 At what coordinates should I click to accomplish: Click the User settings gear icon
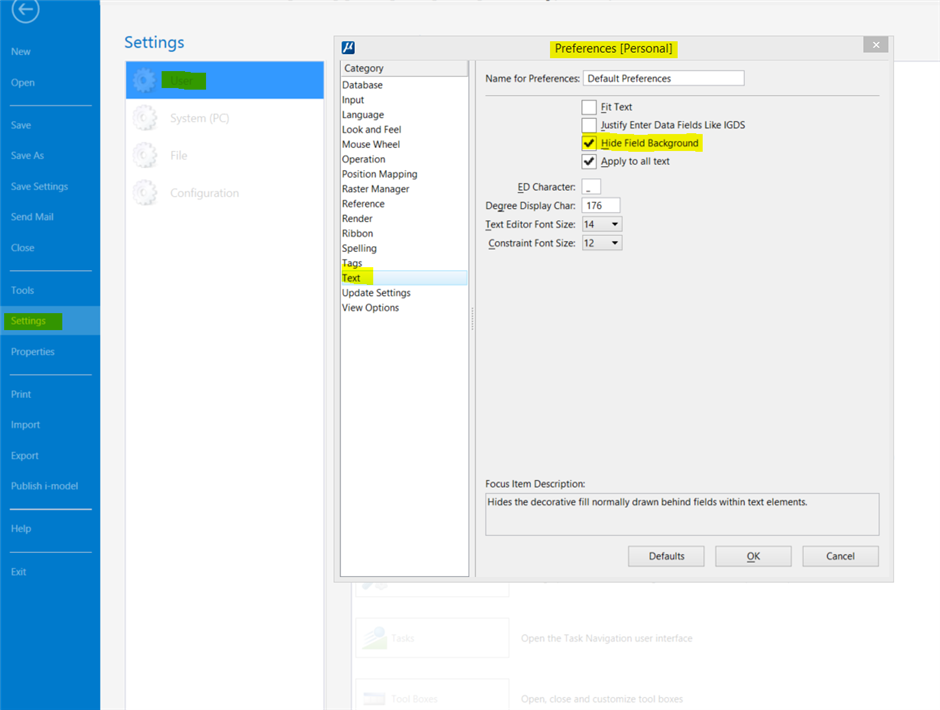pyautogui.click(x=144, y=78)
